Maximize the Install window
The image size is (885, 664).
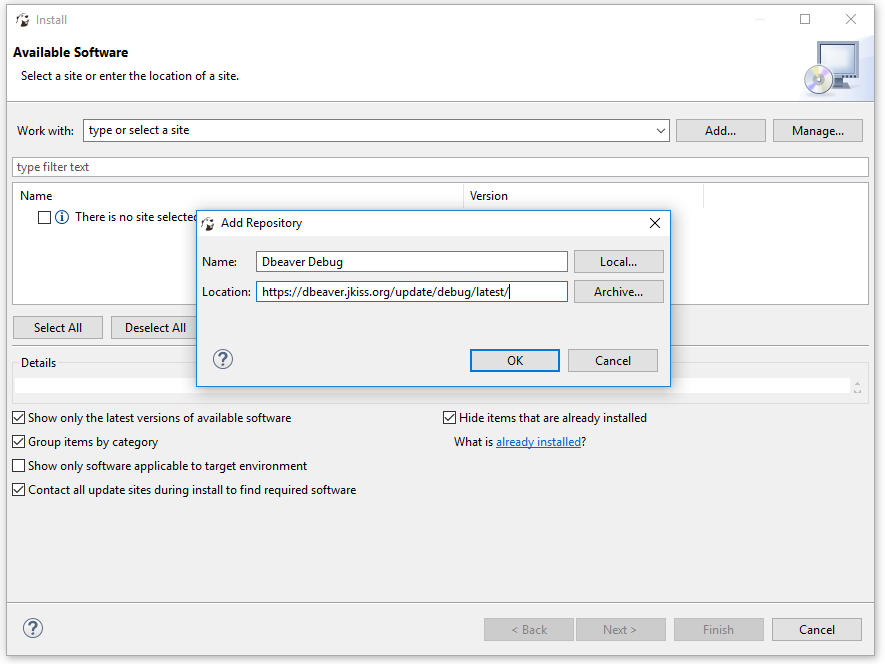[805, 19]
